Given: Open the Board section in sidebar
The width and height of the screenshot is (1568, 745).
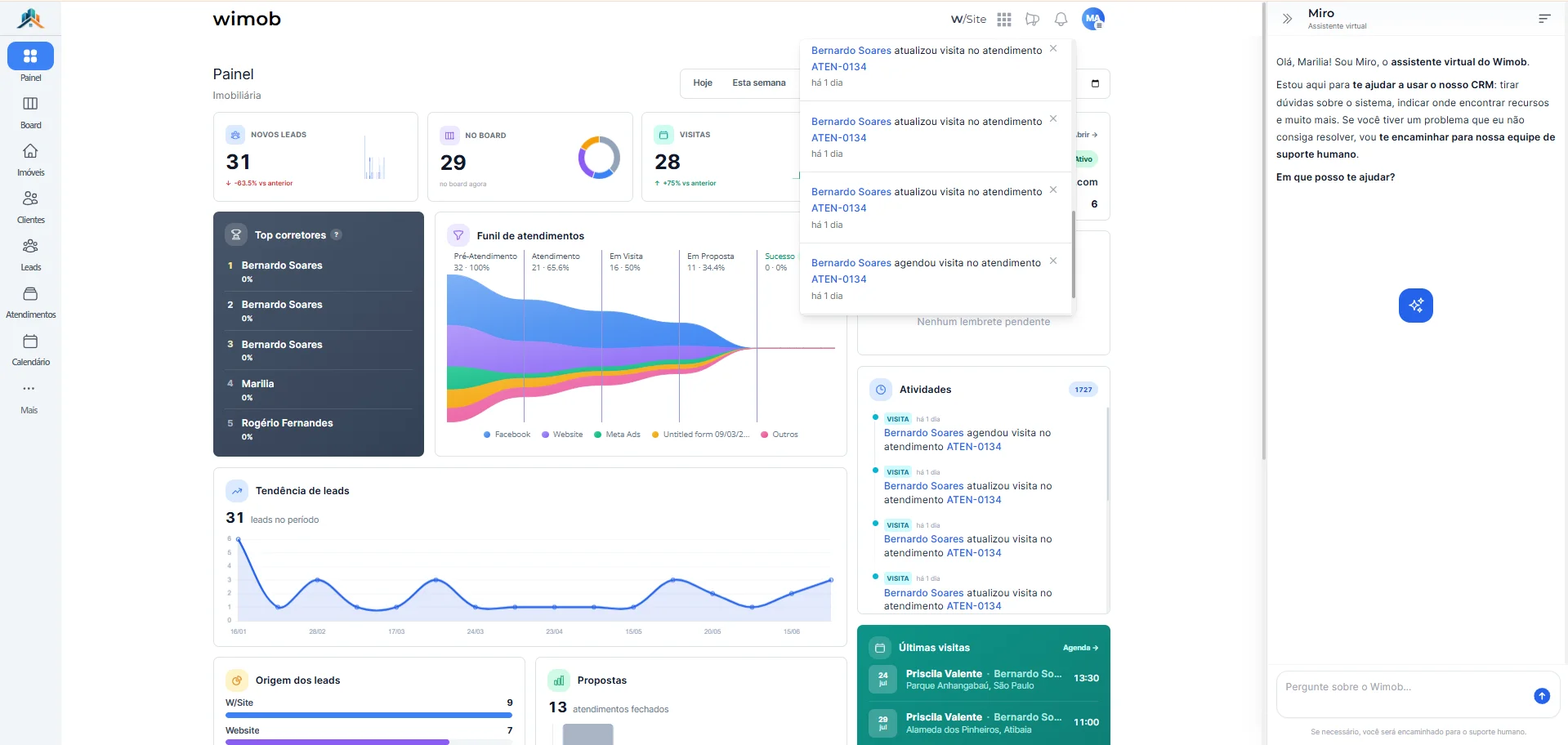Looking at the screenshot, I should coord(30,112).
